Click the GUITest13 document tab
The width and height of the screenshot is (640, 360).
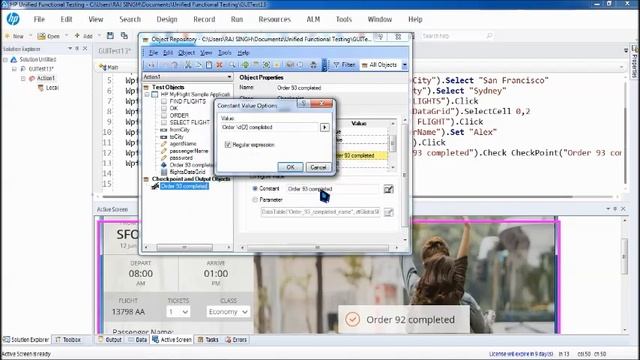[115, 51]
